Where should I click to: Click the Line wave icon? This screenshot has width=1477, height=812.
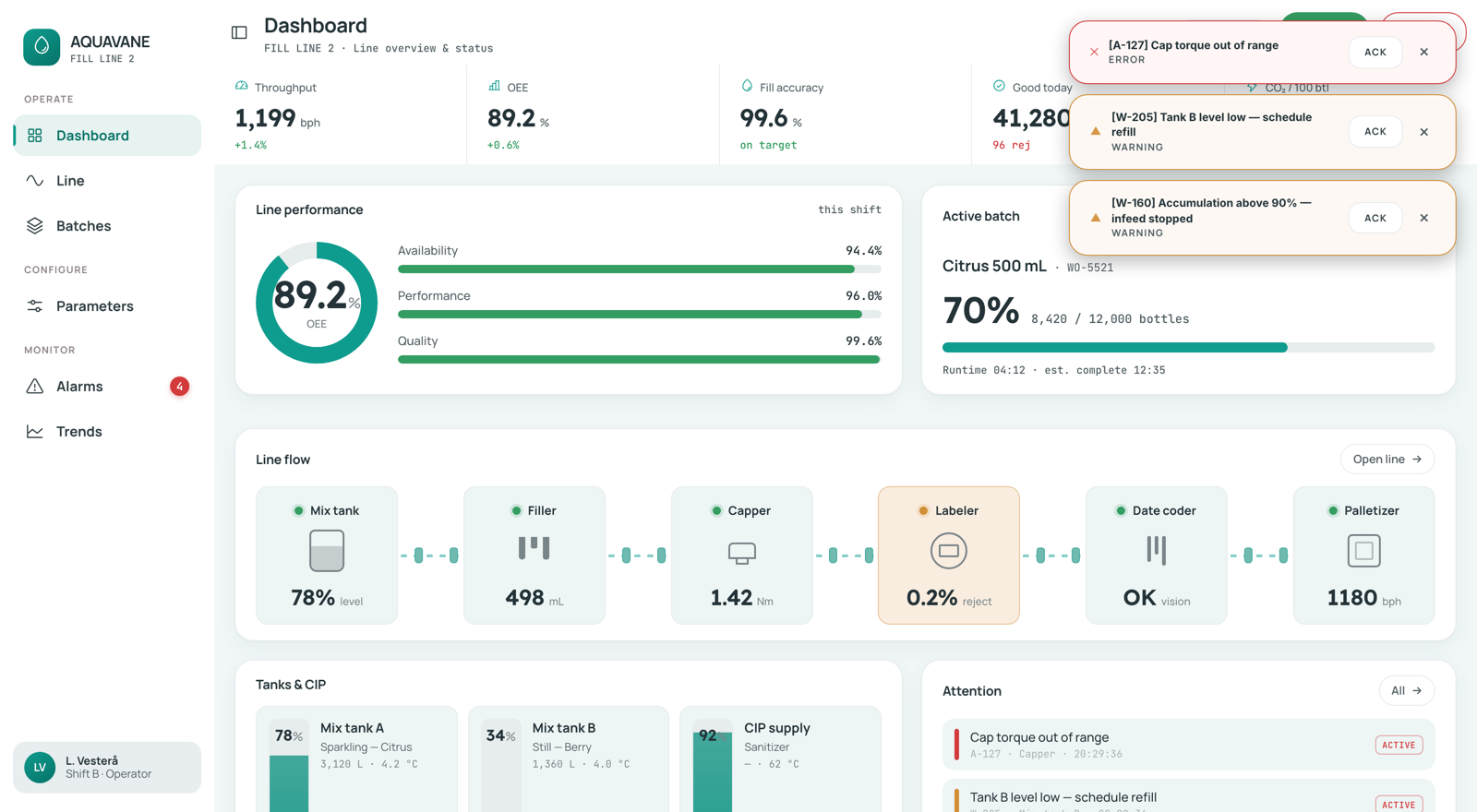point(35,181)
